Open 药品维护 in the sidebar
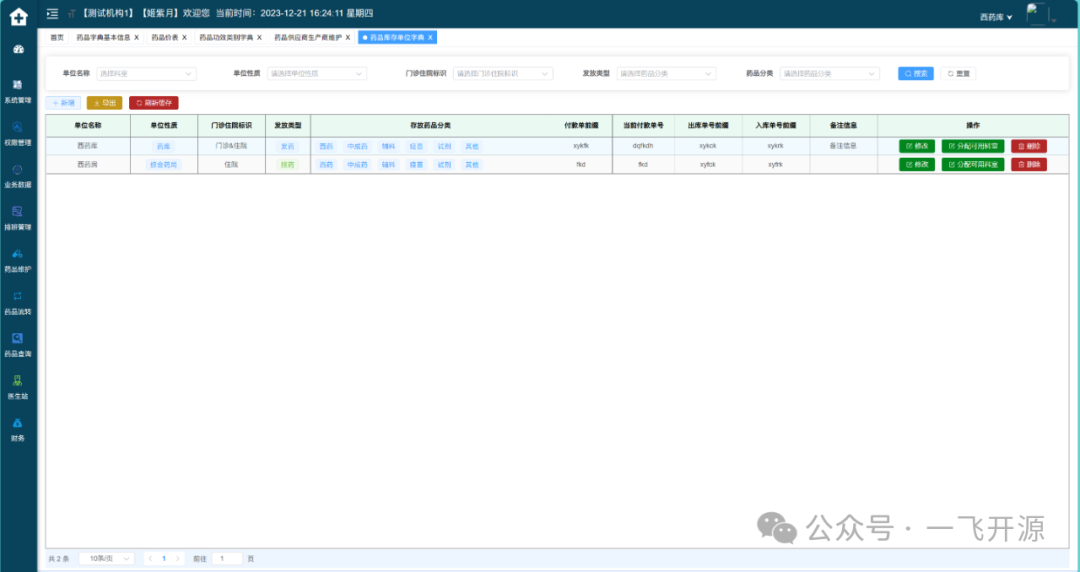Viewport: 1080px width, 572px height. tap(18, 260)
